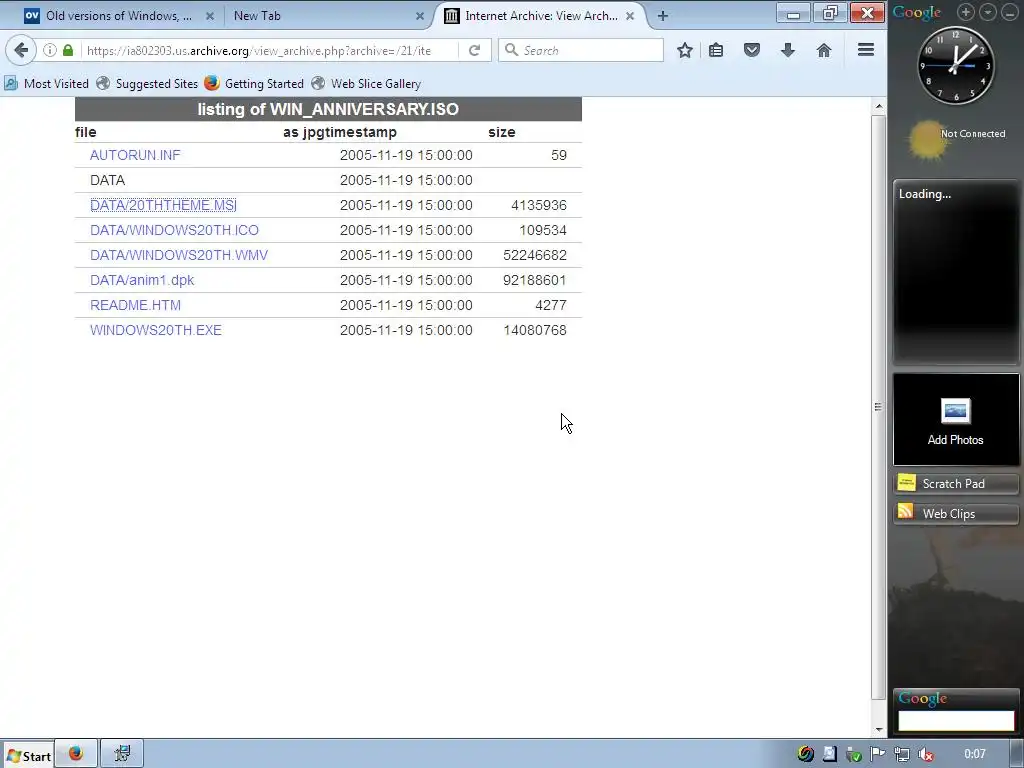Click the network tray icon
Screen dimensions: 1024x768
pyautogui.click(x=902, y=755)
